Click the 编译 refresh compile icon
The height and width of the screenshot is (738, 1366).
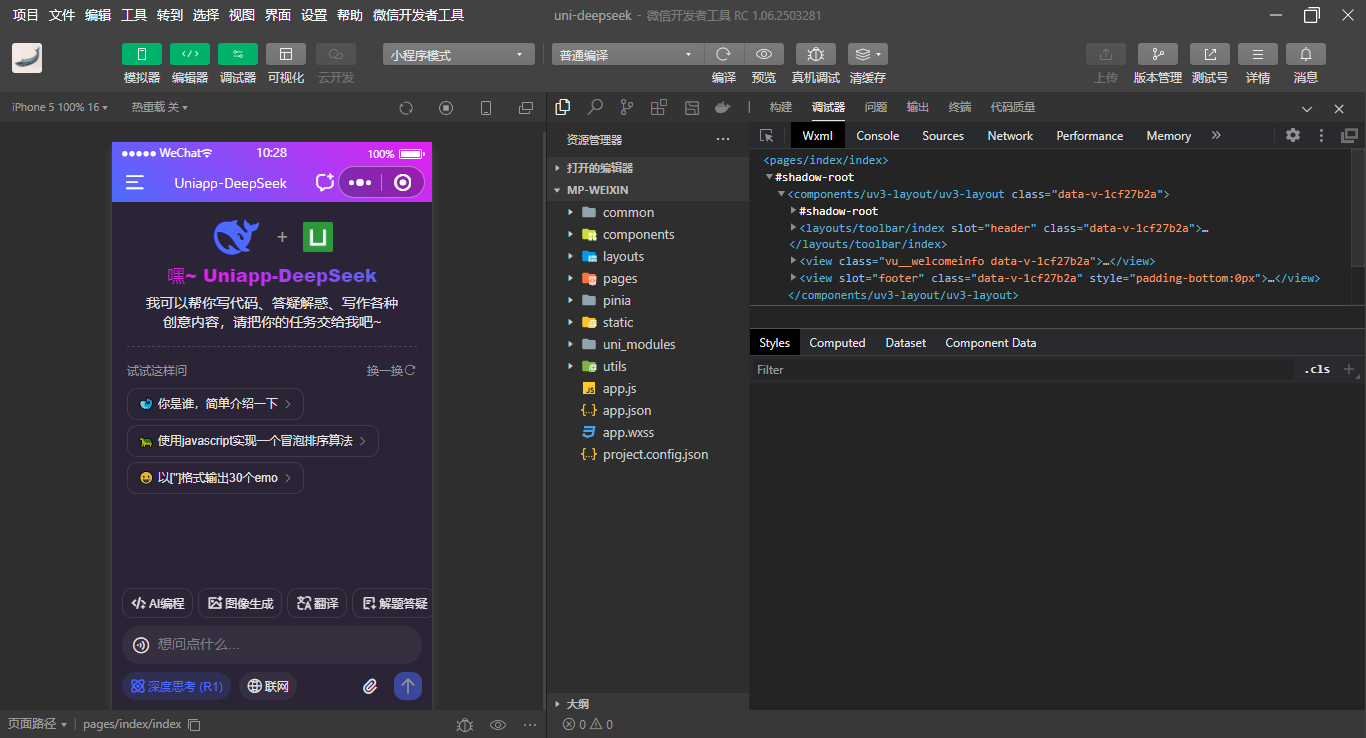(724, 55)
